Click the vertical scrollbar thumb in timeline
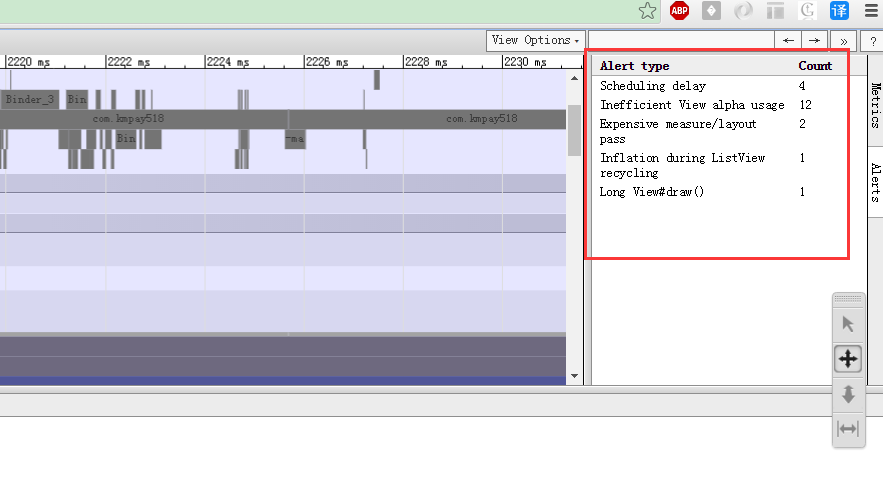Image resolution: width=883 pixels, height=490 pixels. click(x=574, y=131)
